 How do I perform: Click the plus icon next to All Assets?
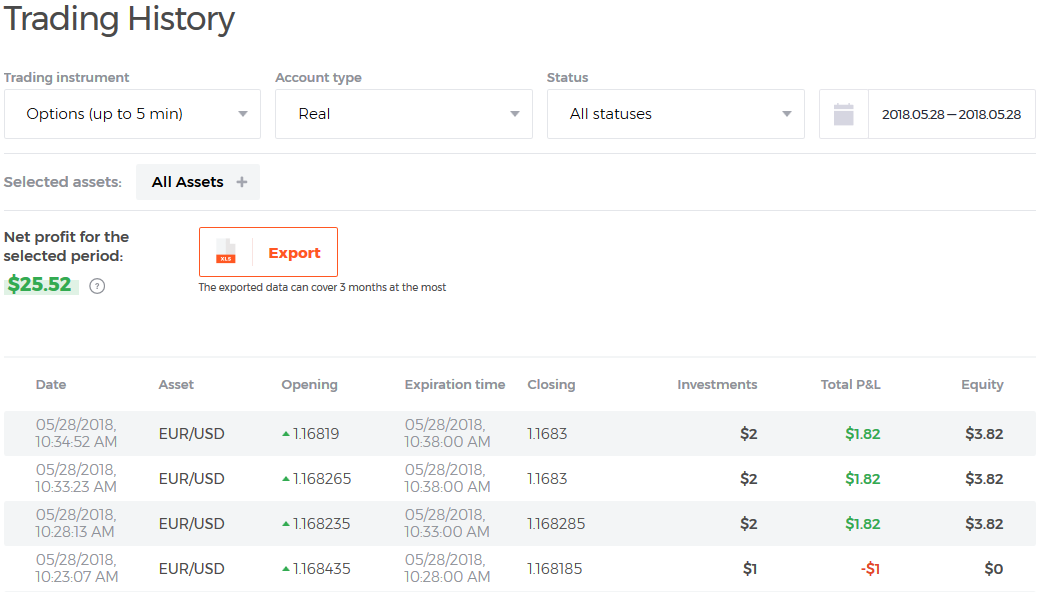(x=242, y=182)
